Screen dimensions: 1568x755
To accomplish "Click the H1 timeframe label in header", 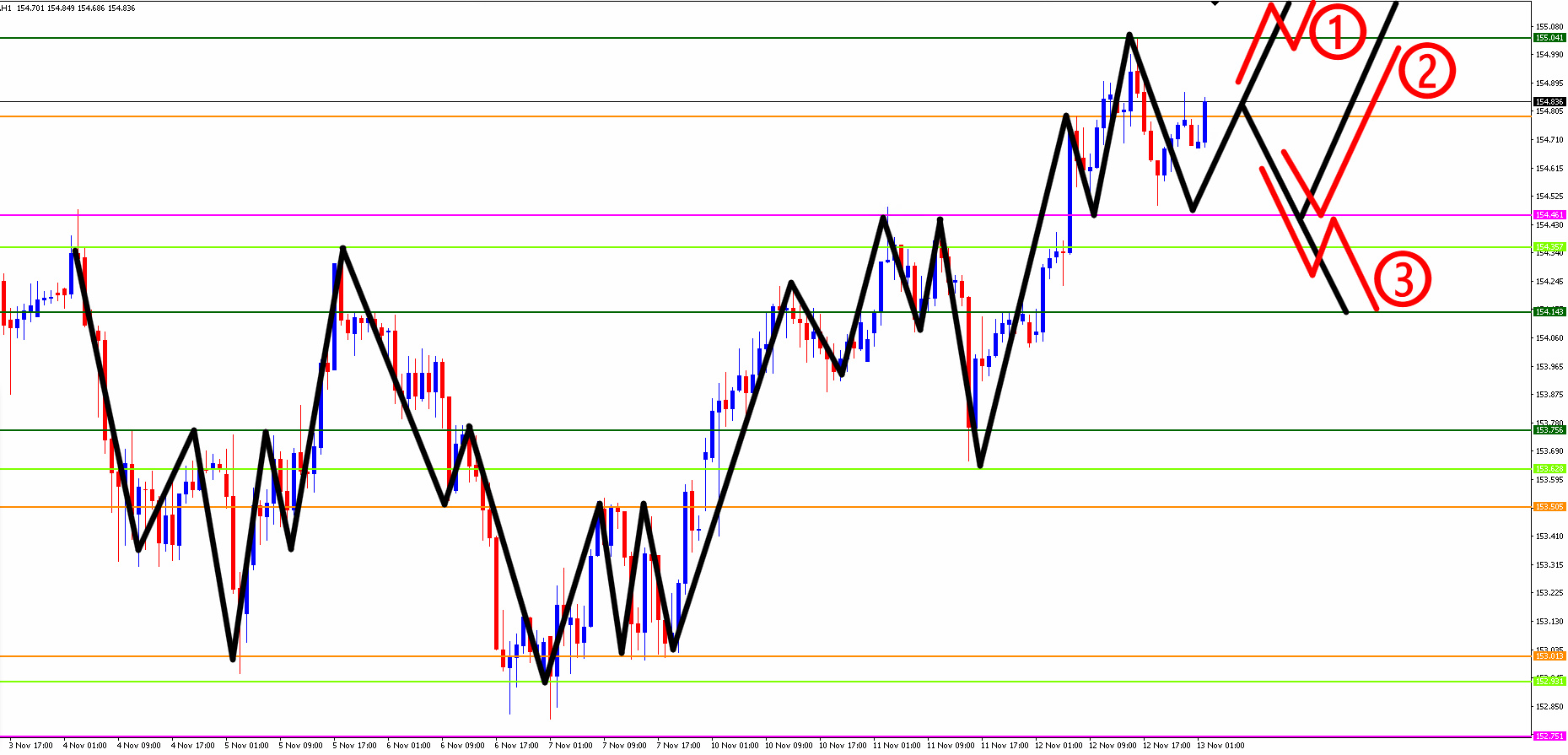I will [5, 8].
